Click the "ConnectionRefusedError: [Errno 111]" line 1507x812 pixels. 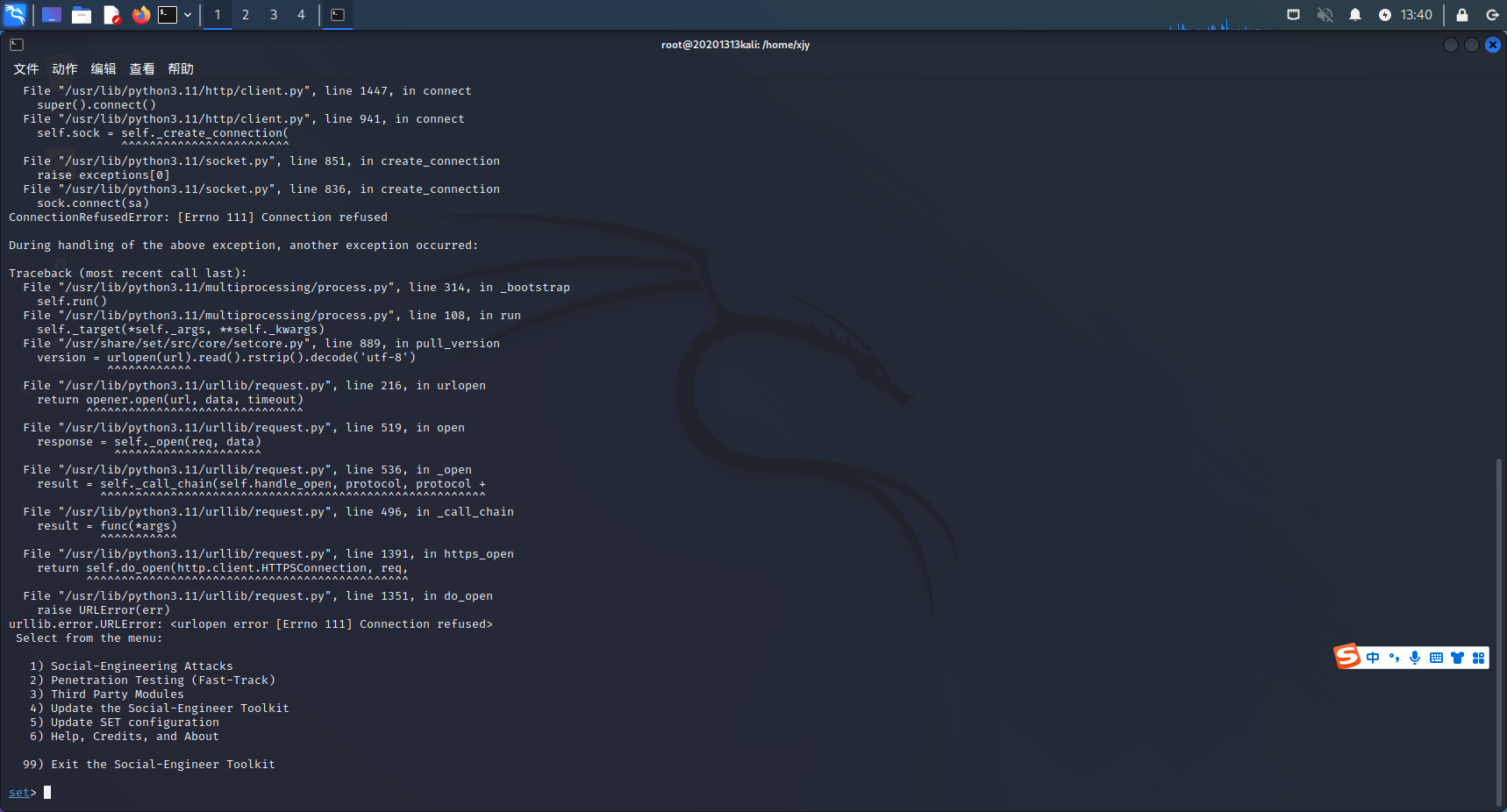[x=198, y=217]
